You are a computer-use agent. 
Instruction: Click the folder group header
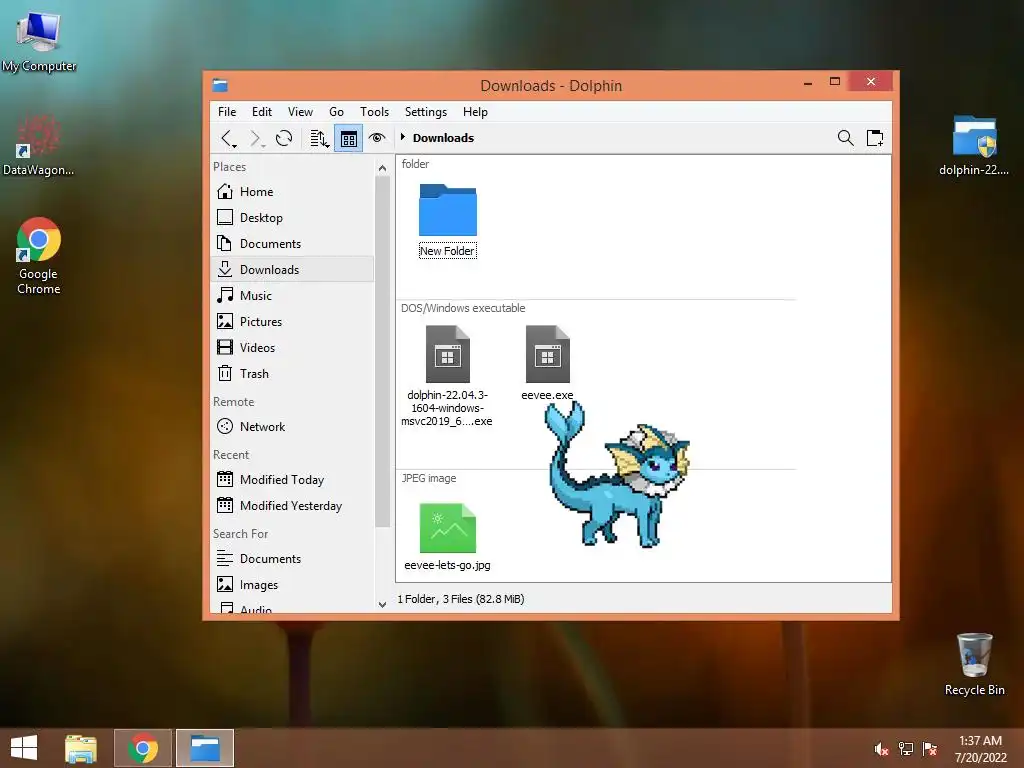[415, 164]
